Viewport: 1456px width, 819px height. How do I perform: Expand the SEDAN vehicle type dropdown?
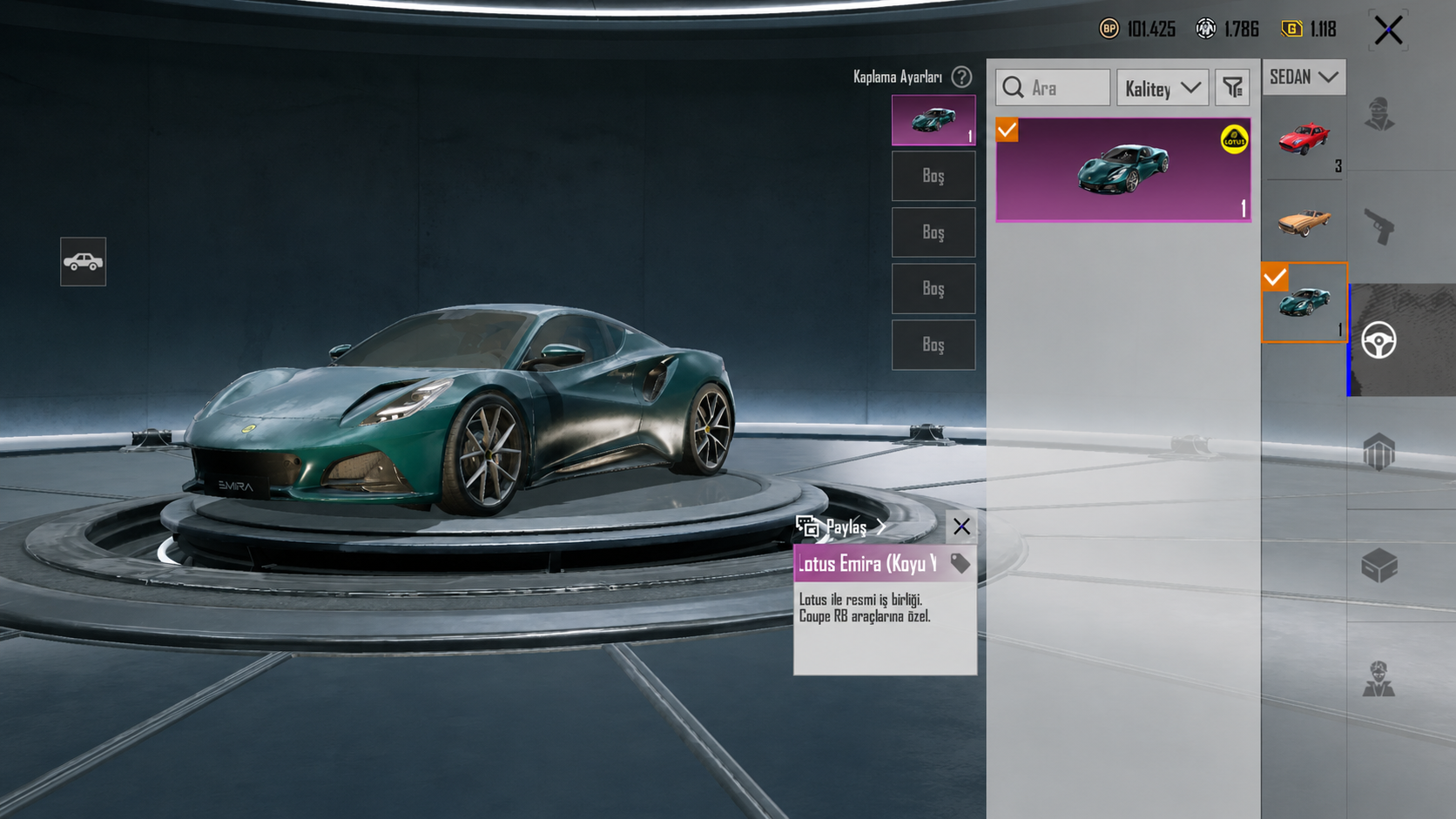tap(1304, 77)
